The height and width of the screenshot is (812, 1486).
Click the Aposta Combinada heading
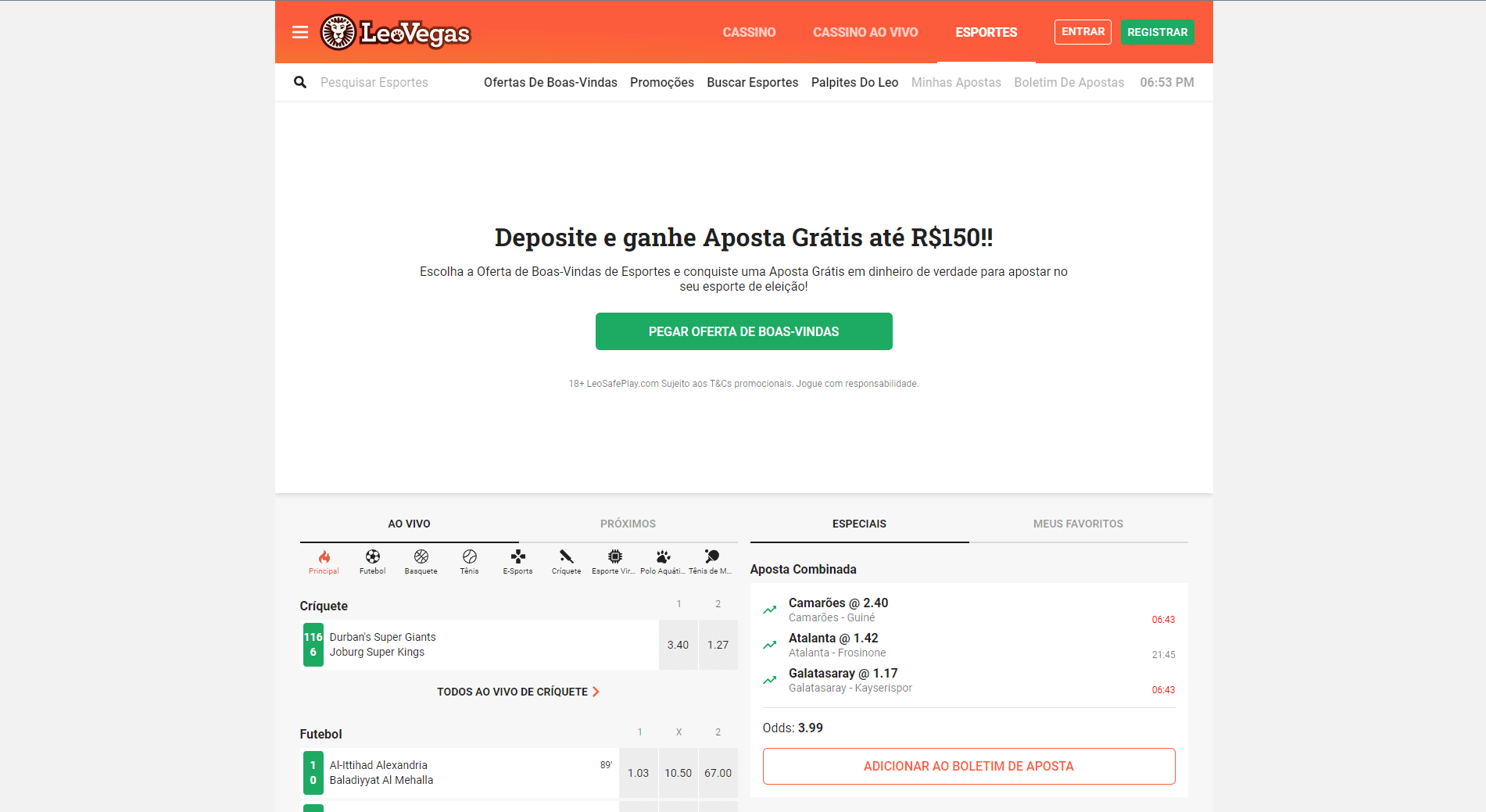(x=803, y=569)
